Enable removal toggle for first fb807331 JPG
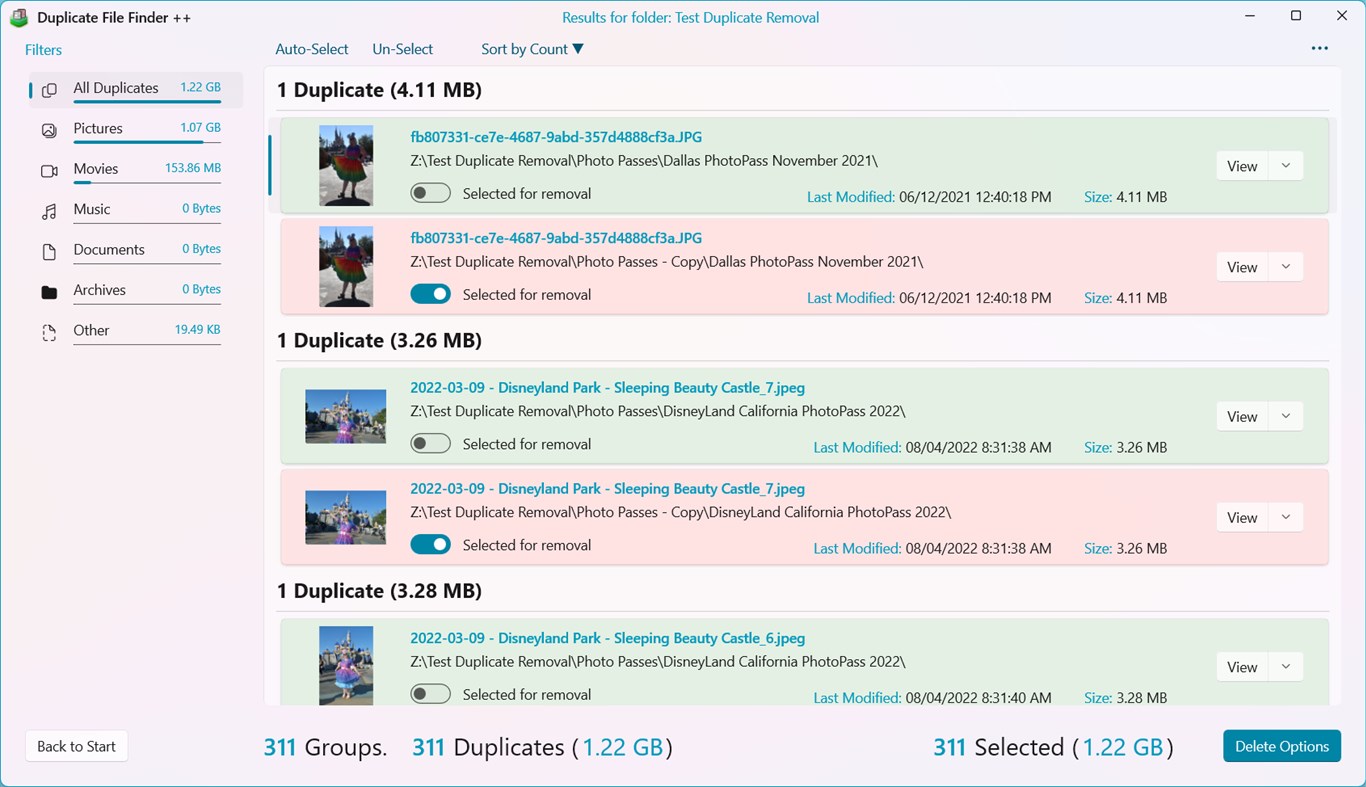1366x787 pixels. (430, 192)
